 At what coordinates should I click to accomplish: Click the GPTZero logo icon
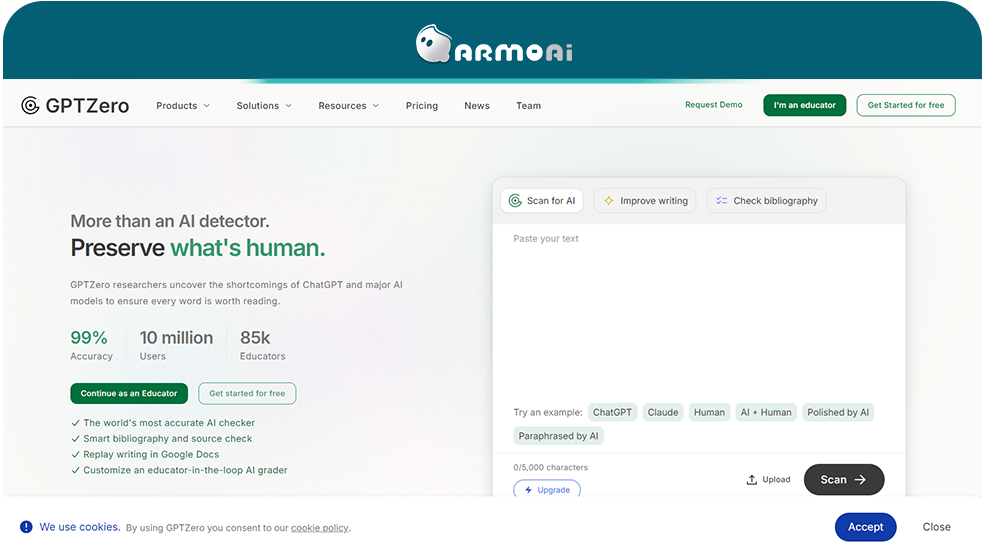pos(30,105)
